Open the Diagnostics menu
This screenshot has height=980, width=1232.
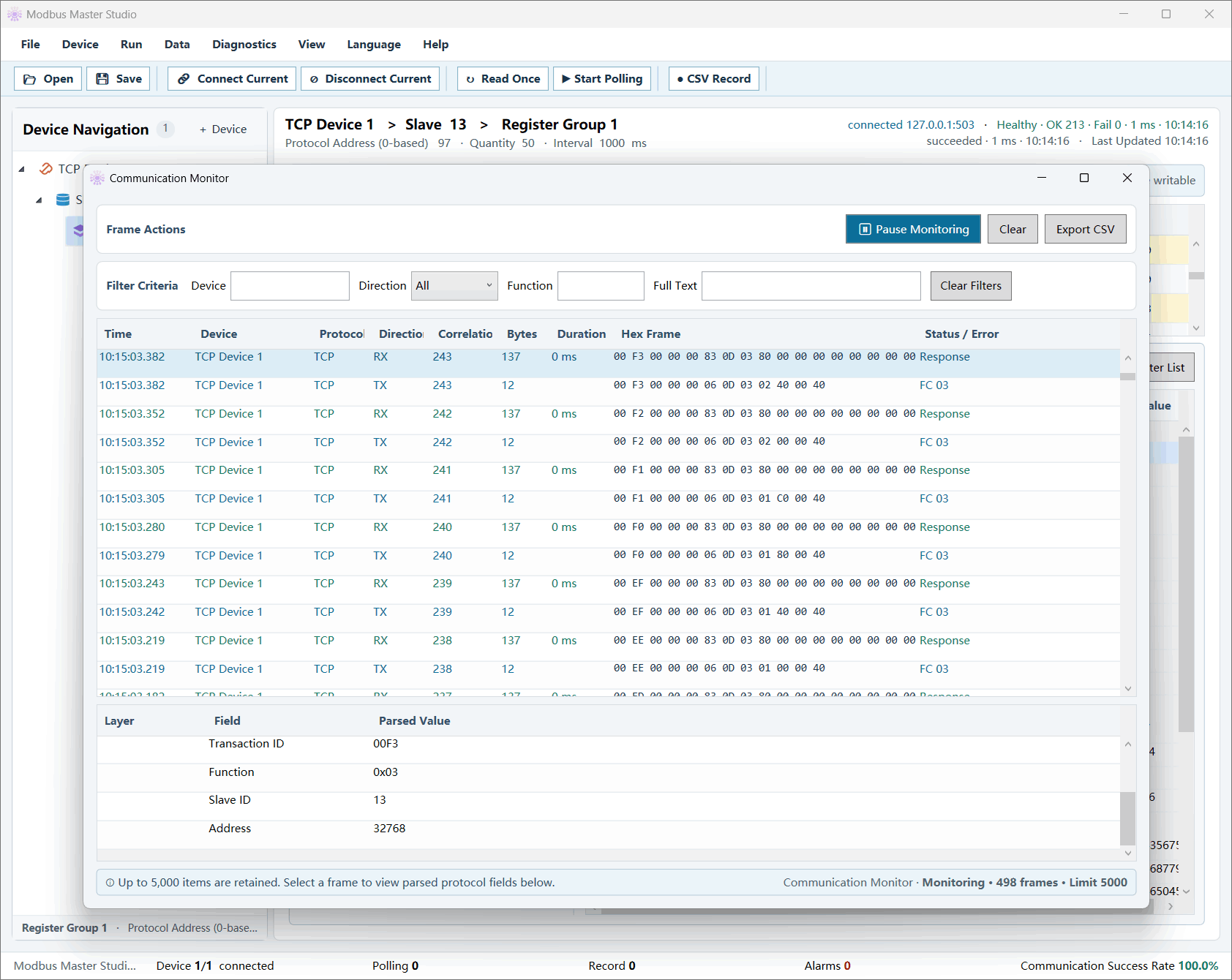pyautogui.click(x=244, y=45)
